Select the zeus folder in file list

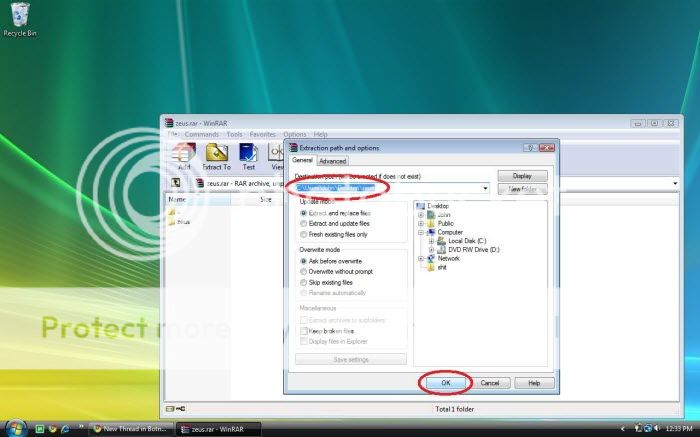(x=182, y=223)
